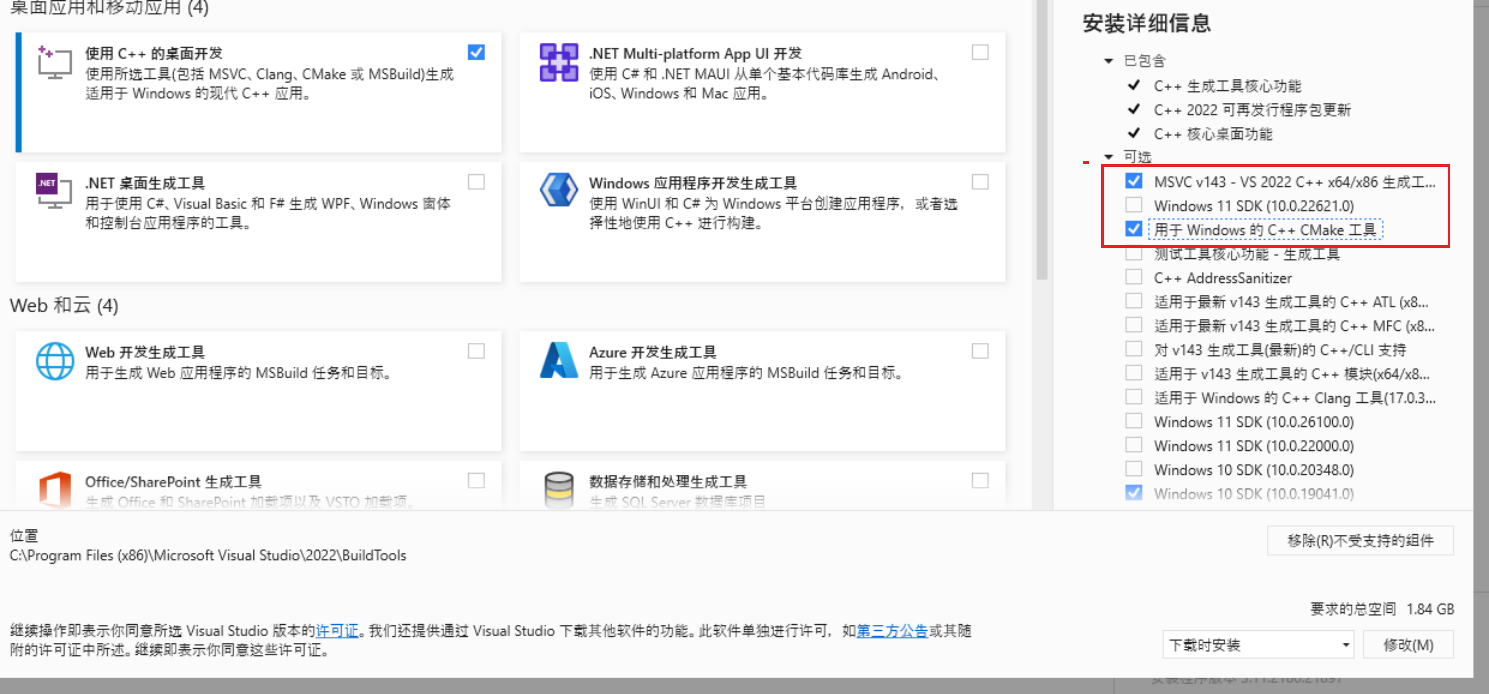Open the 许可证 license link

(337, 631)
